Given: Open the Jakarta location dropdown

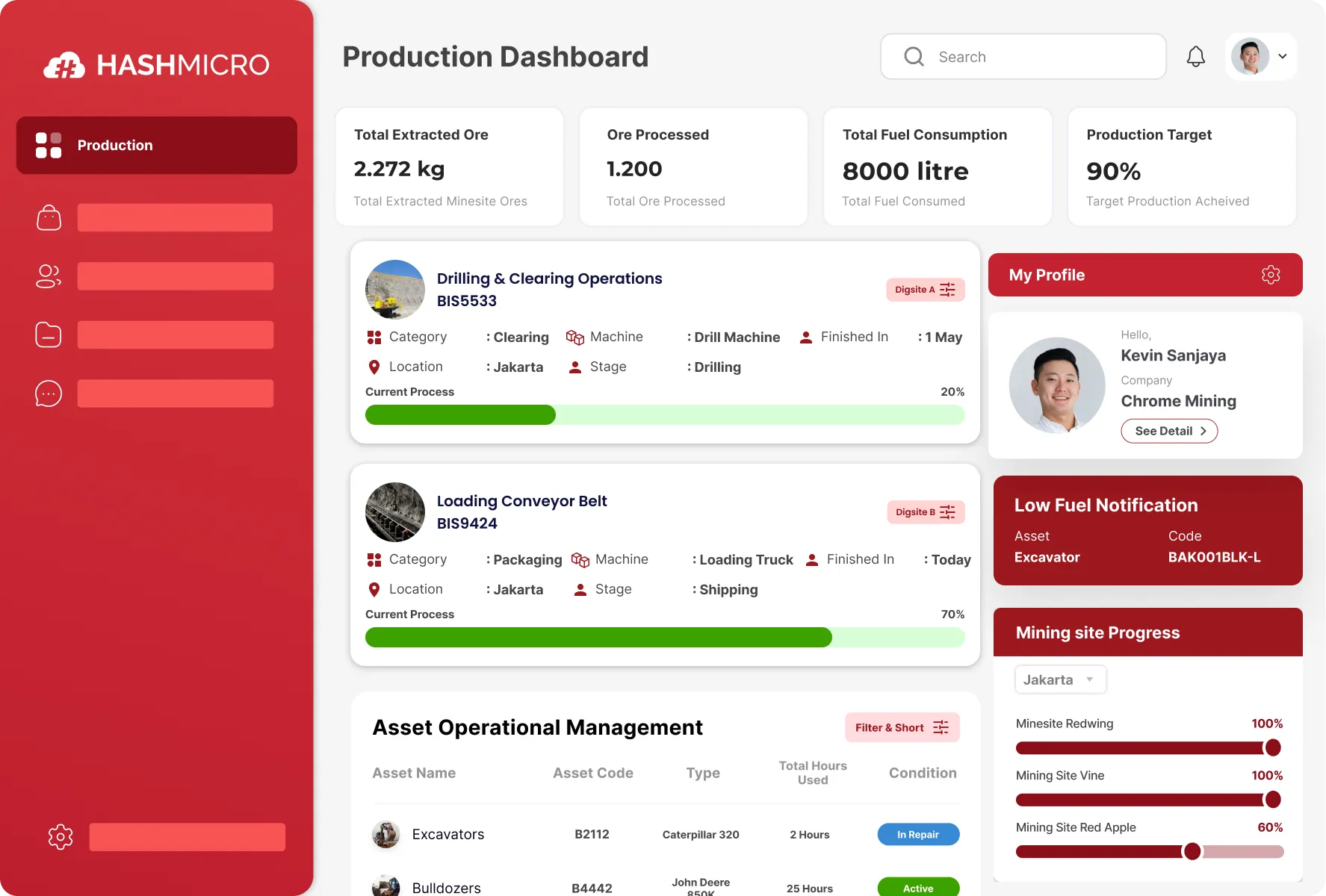Looking at the screenshot, I should click(1059, 679).
